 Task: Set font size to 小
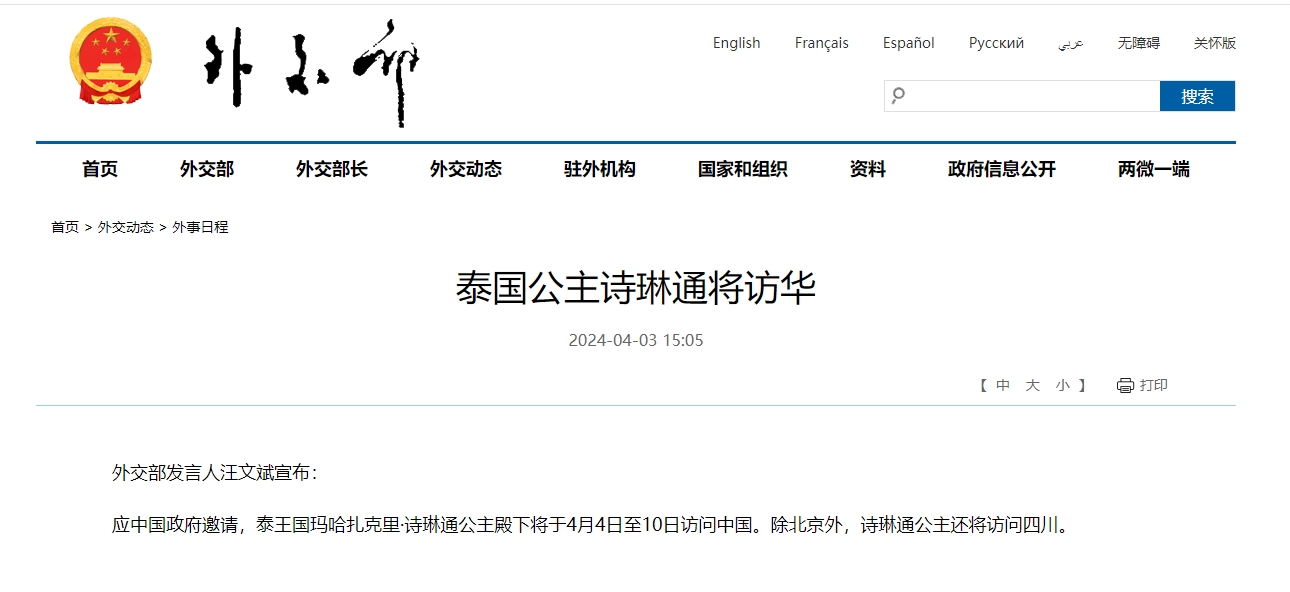[1062, 386]
